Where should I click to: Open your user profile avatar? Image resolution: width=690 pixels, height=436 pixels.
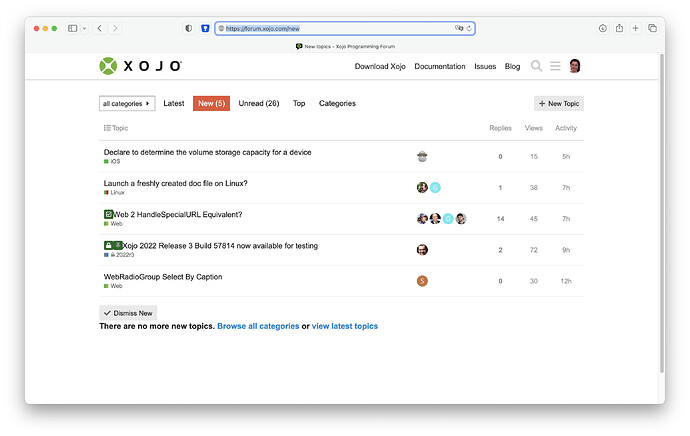pyautogui.click(x=574, y=66)
